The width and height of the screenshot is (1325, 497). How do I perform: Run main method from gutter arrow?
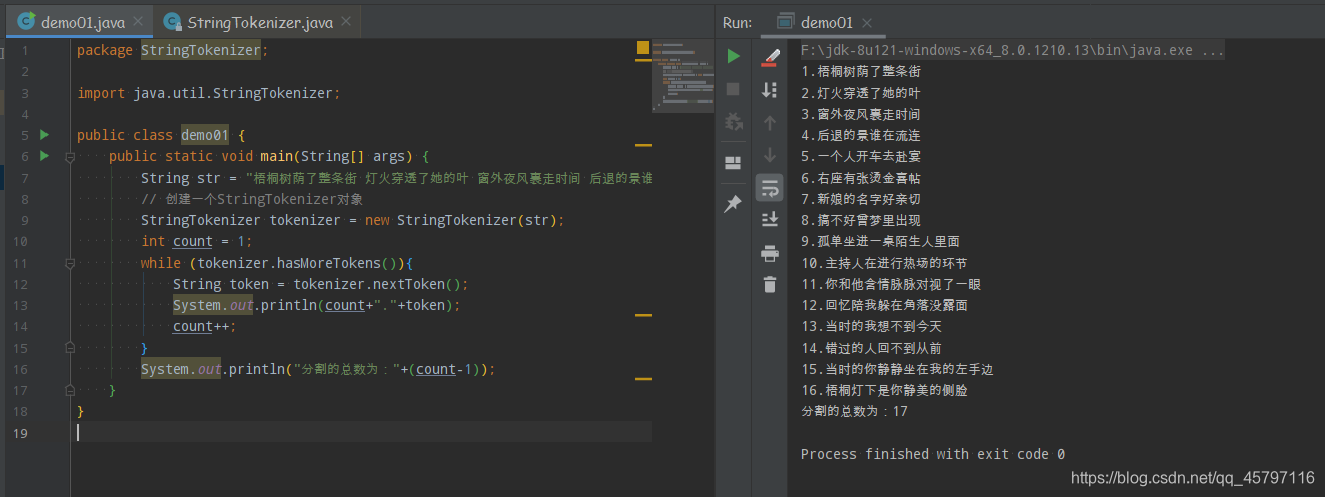(44, 156)
